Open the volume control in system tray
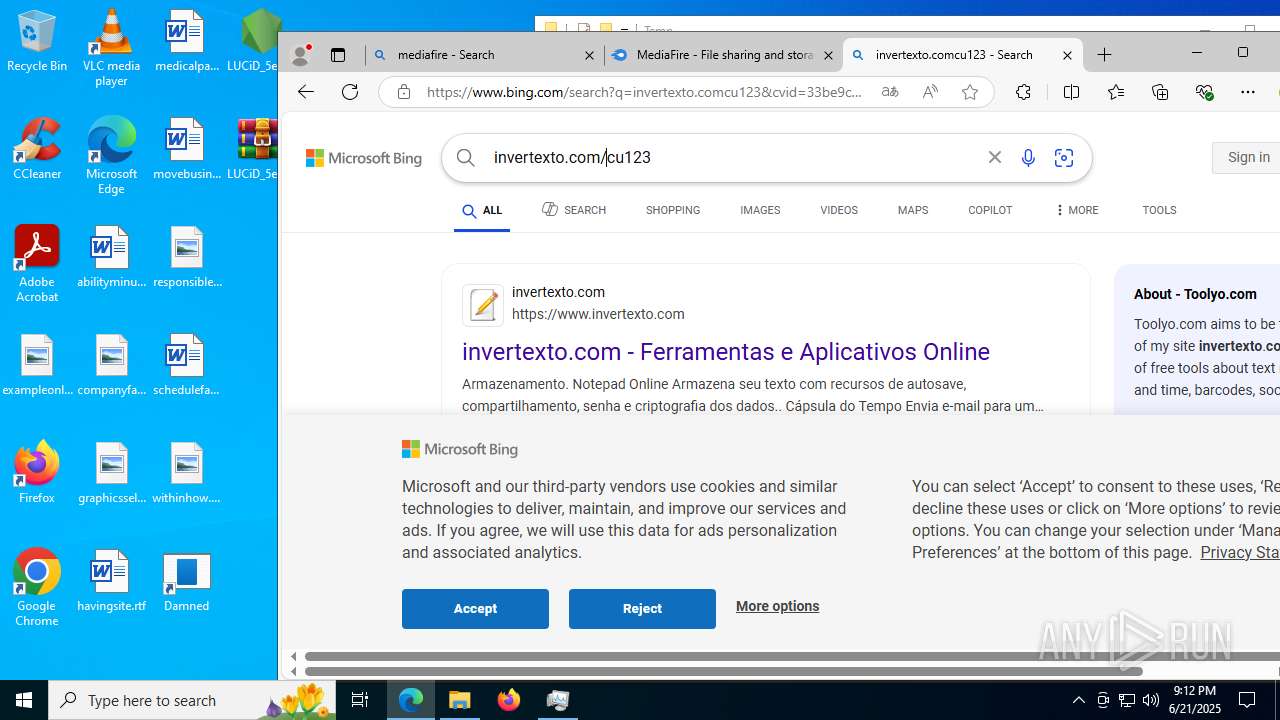The width and height of the screenshot is (1280, 720). click(x=1151, y=700)
